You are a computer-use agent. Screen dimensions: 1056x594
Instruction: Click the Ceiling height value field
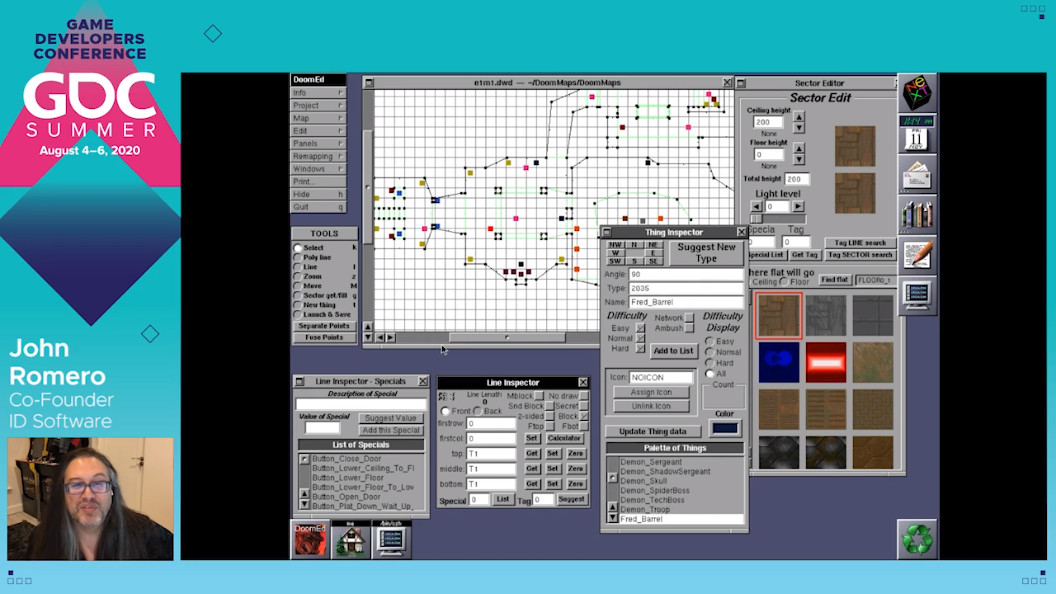768,122
